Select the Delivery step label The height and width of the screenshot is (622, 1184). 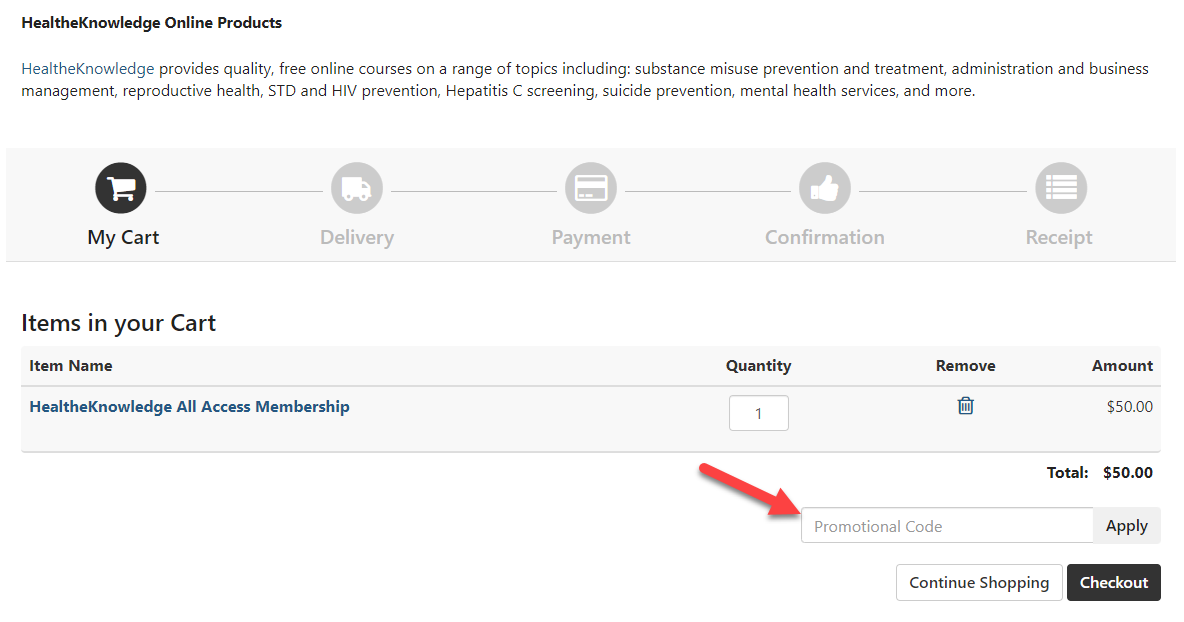[357, 238]
